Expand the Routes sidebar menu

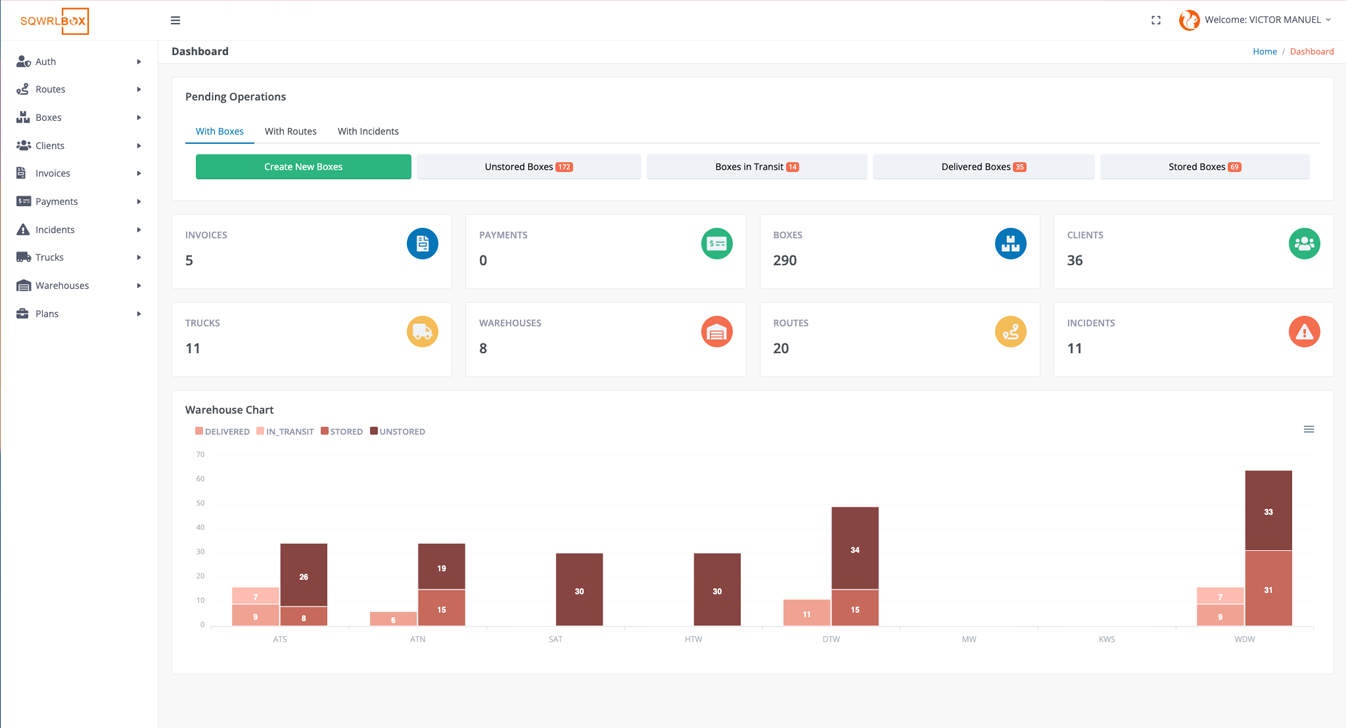coord(78,90)
